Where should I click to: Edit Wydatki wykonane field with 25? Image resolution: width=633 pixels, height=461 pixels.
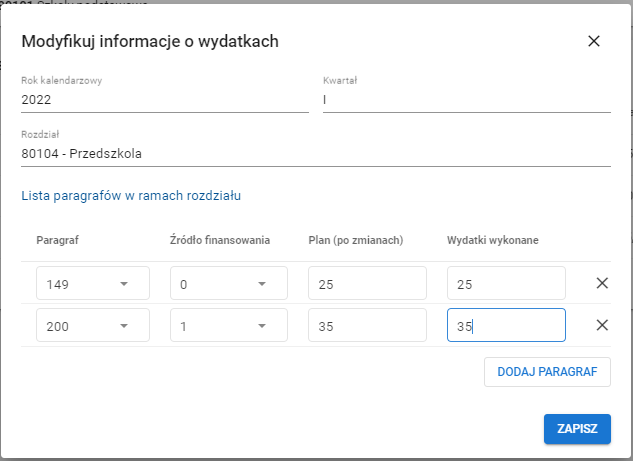pyautogui.click(x=506, y=283)
